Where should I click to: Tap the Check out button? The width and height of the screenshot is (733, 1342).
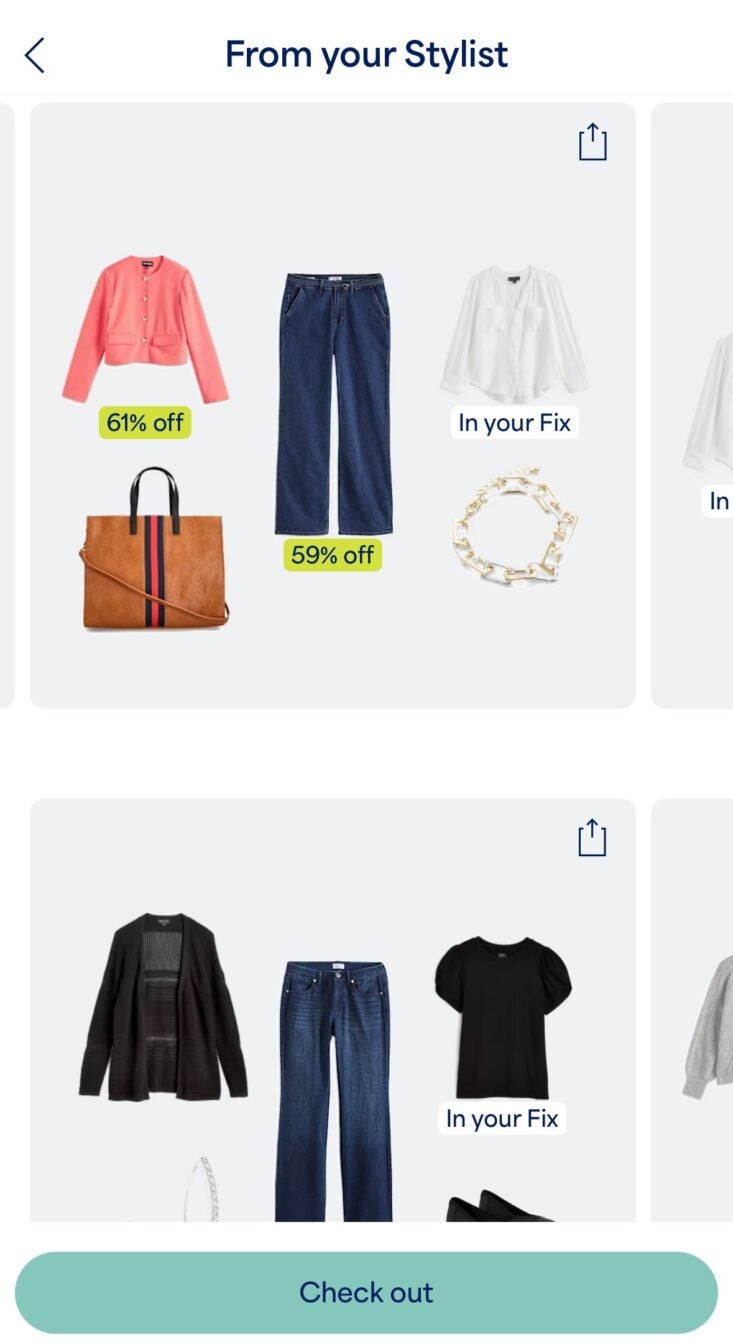[366, 1292]
